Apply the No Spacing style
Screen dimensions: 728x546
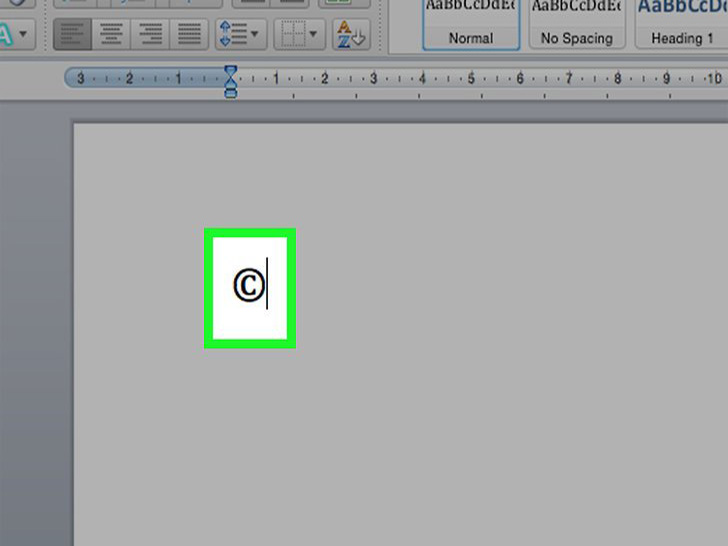(577, 24)
